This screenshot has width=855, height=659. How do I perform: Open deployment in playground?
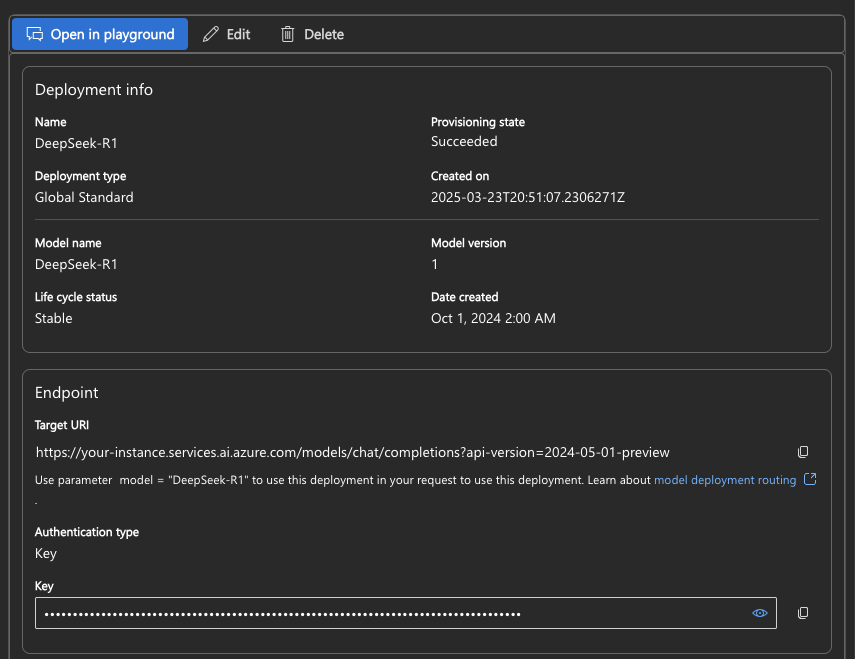100,34
